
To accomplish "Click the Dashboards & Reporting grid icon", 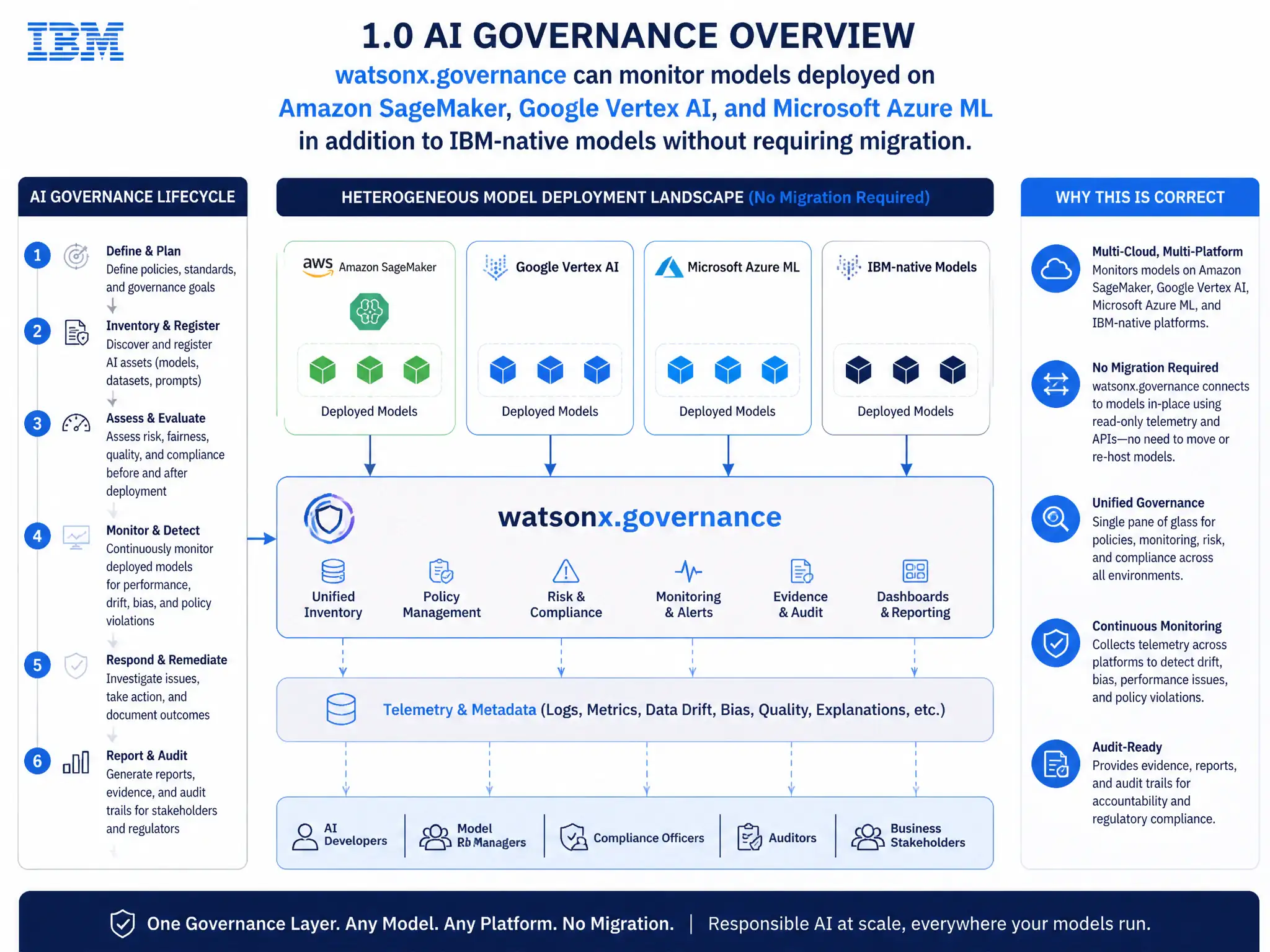I will [x=915, y=571].
